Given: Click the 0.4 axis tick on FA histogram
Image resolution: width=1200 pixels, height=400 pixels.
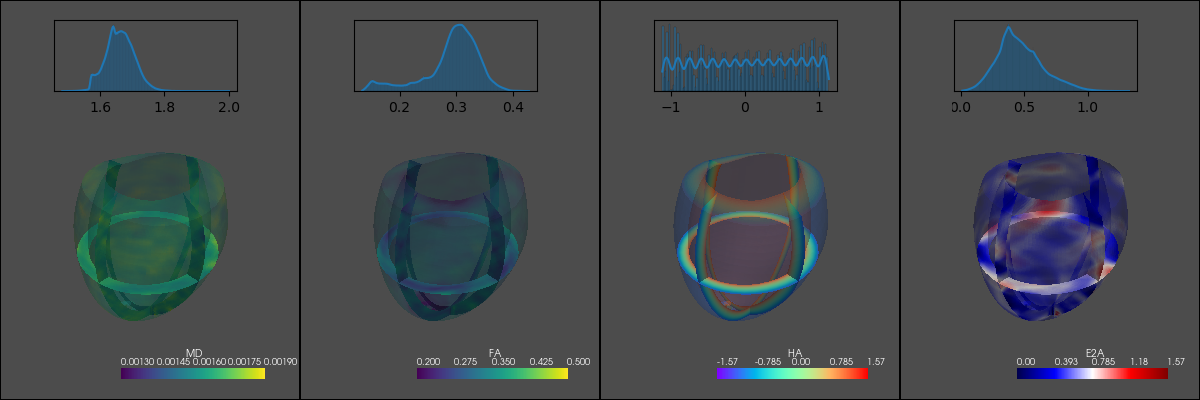Looking at the screenshot, I should click(x=514, y=105).
